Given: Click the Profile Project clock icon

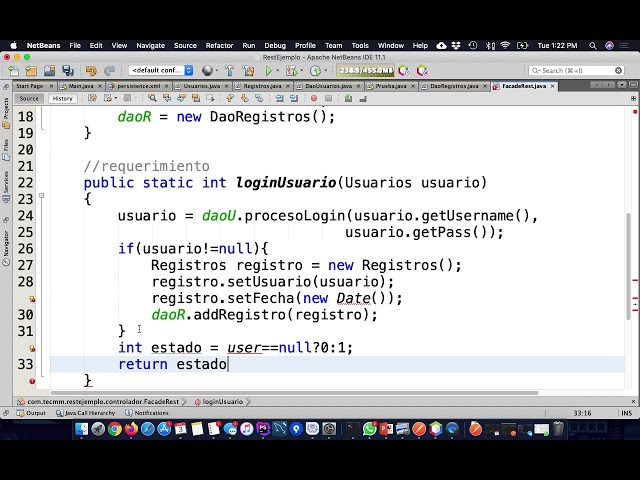Looking at the screenshot, I should [x=315, y=71].
